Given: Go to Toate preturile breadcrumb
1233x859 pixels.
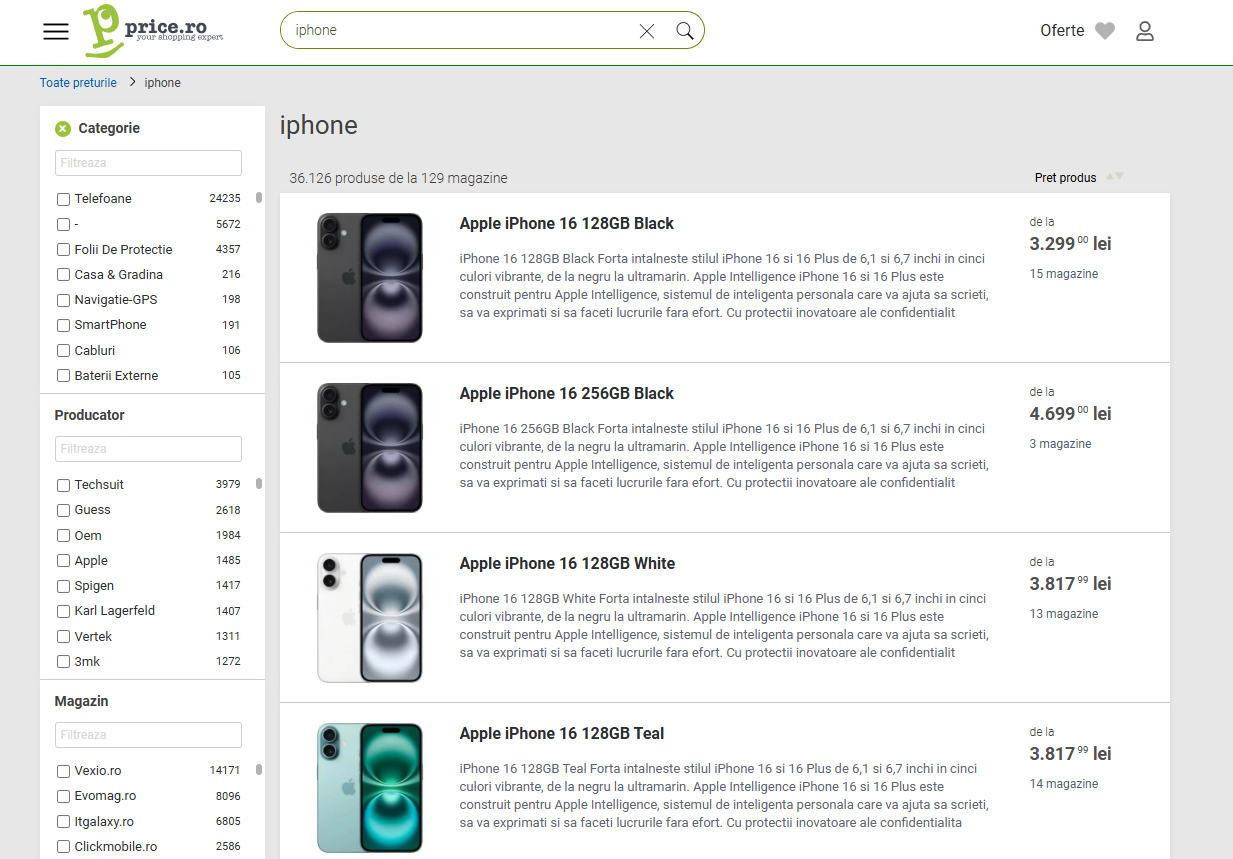Looking at the screenshot, I should [78, 83].
